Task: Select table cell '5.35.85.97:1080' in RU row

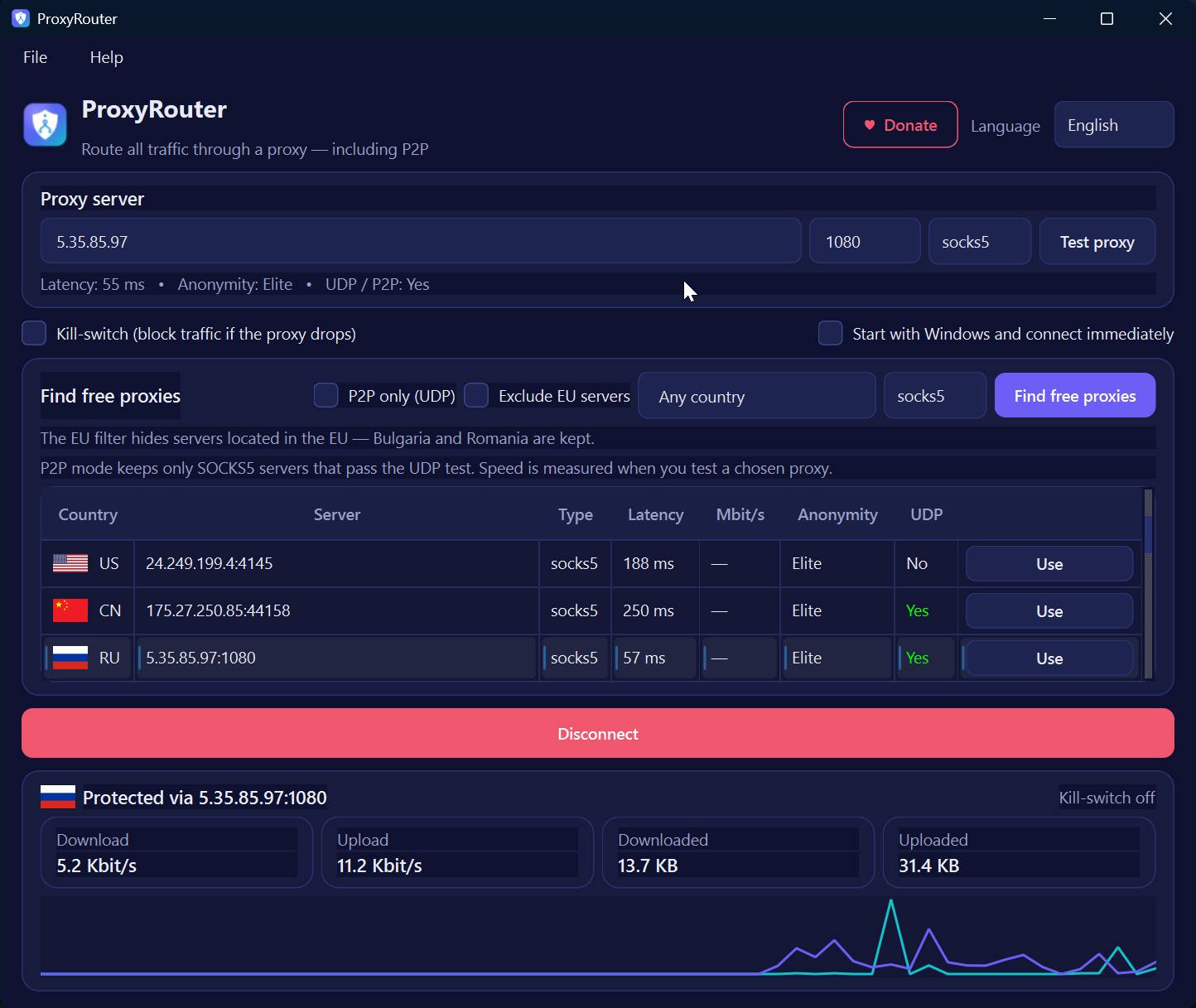Action: tap(337, 658)
